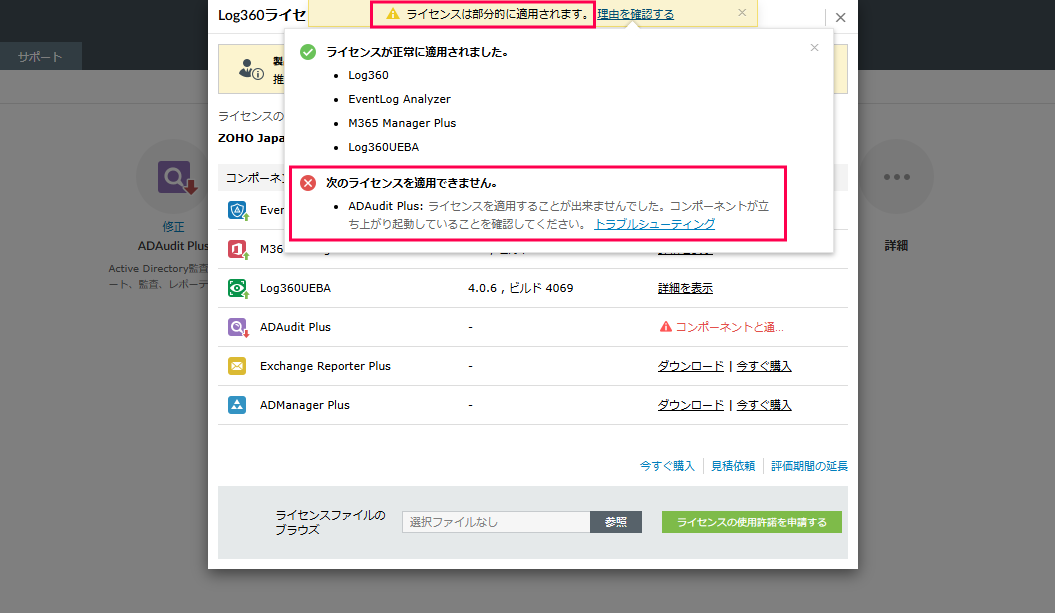
Task: Close the Log360 license dialog
Action: pos(840,17)
